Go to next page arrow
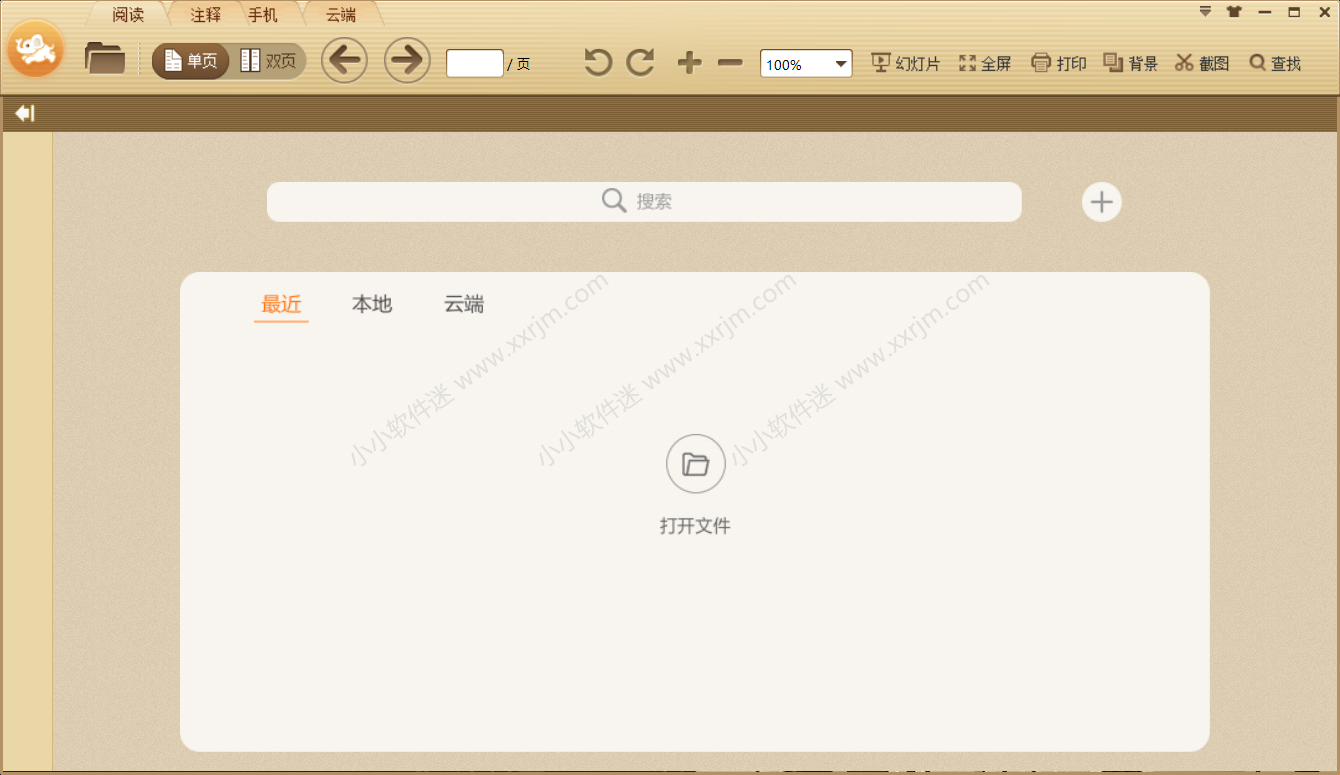1340x775 pixels. click(x=407, y=61)
